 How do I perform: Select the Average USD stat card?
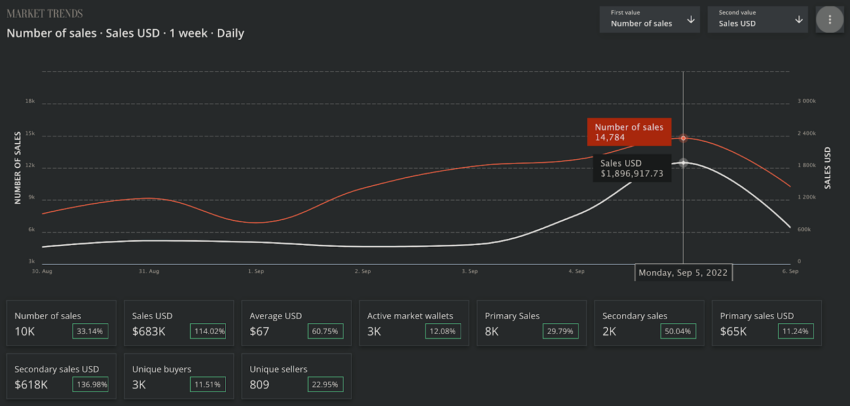297,323
